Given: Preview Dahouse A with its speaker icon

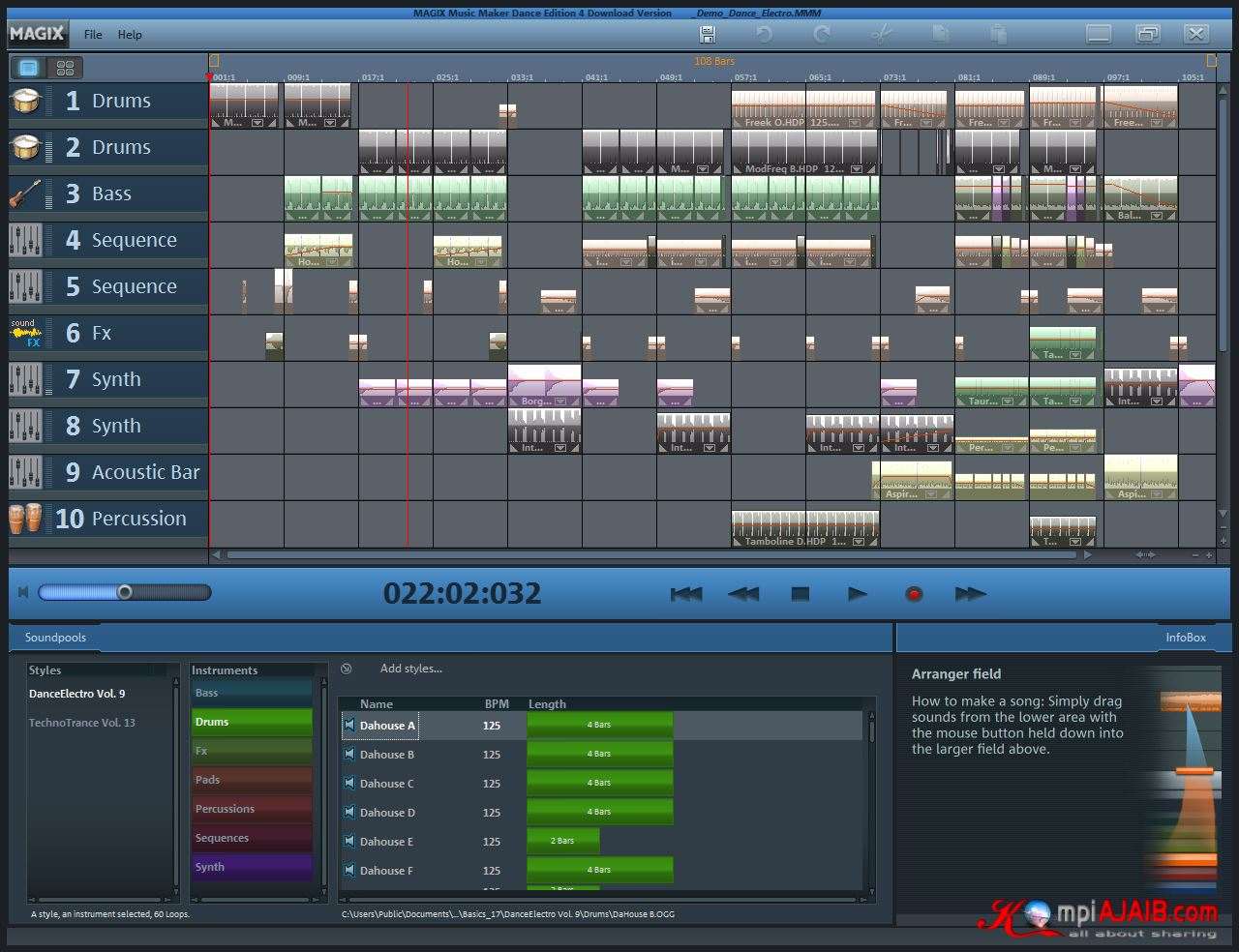Looking at the screenshot, I should (349, 725).
